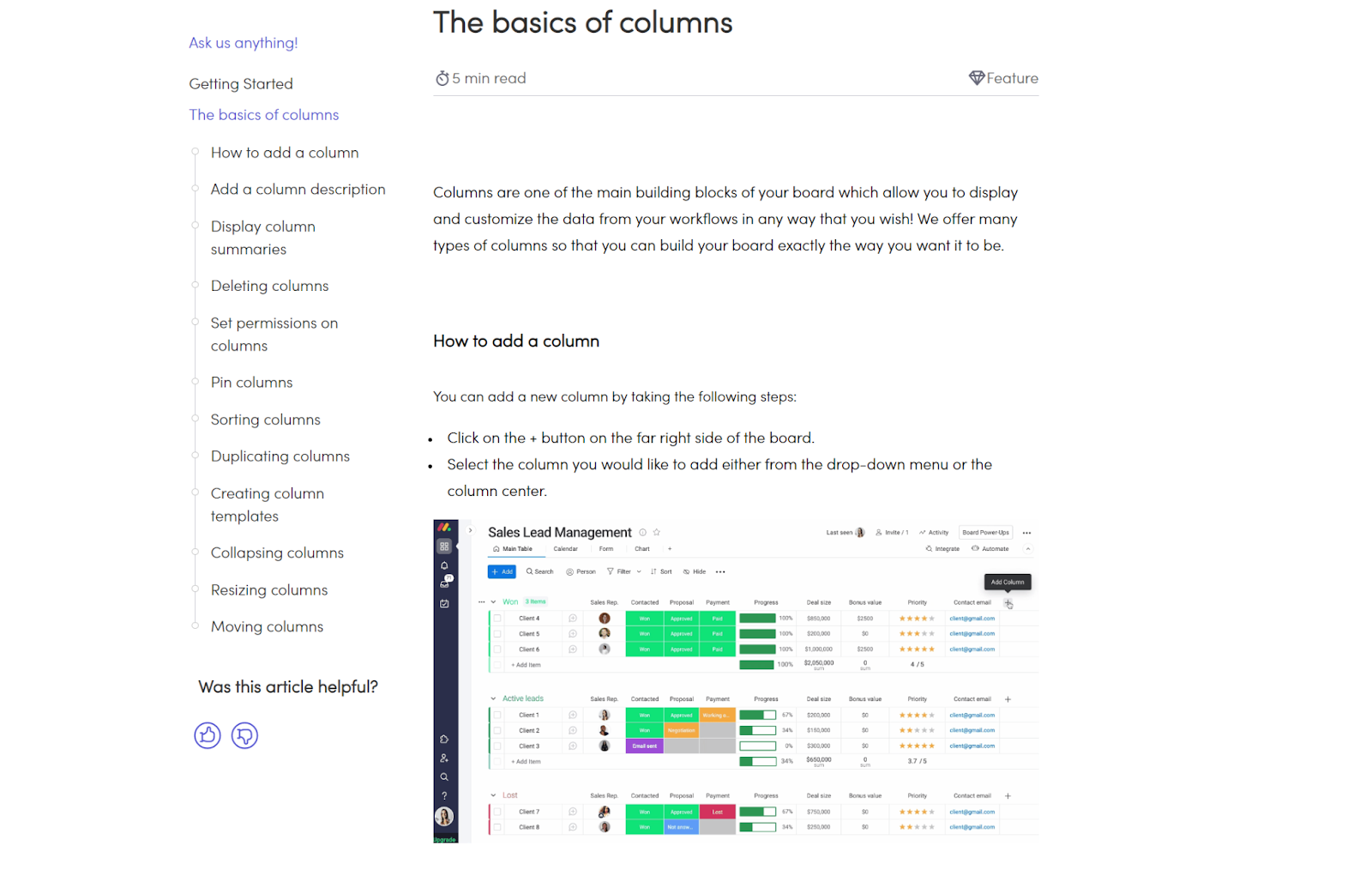Star the Sales Lead Management board
Image resolution: width=1372 pixels, height=876 pixels.
tap(656, 532)
